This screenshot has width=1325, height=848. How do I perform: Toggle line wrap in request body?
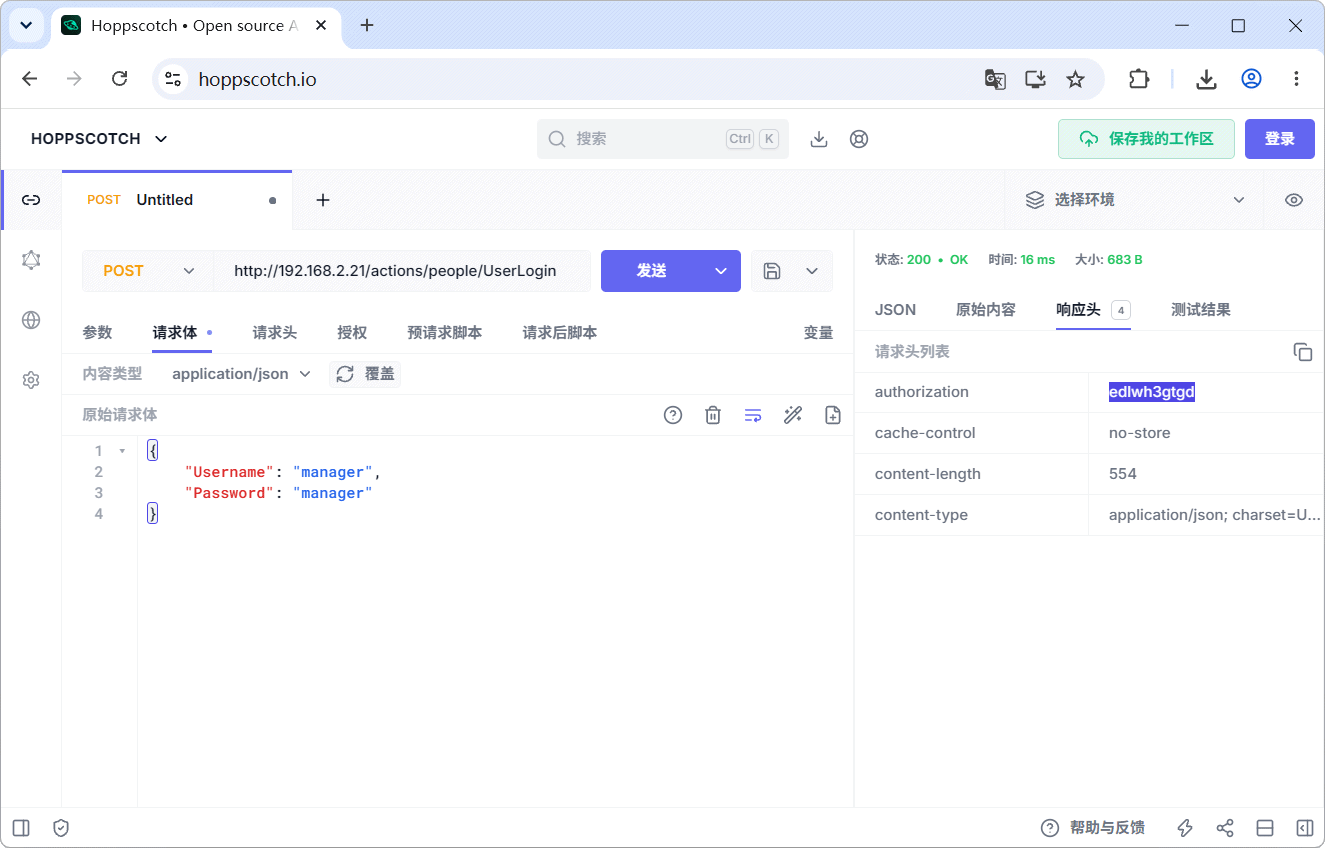tap(753, 415)
